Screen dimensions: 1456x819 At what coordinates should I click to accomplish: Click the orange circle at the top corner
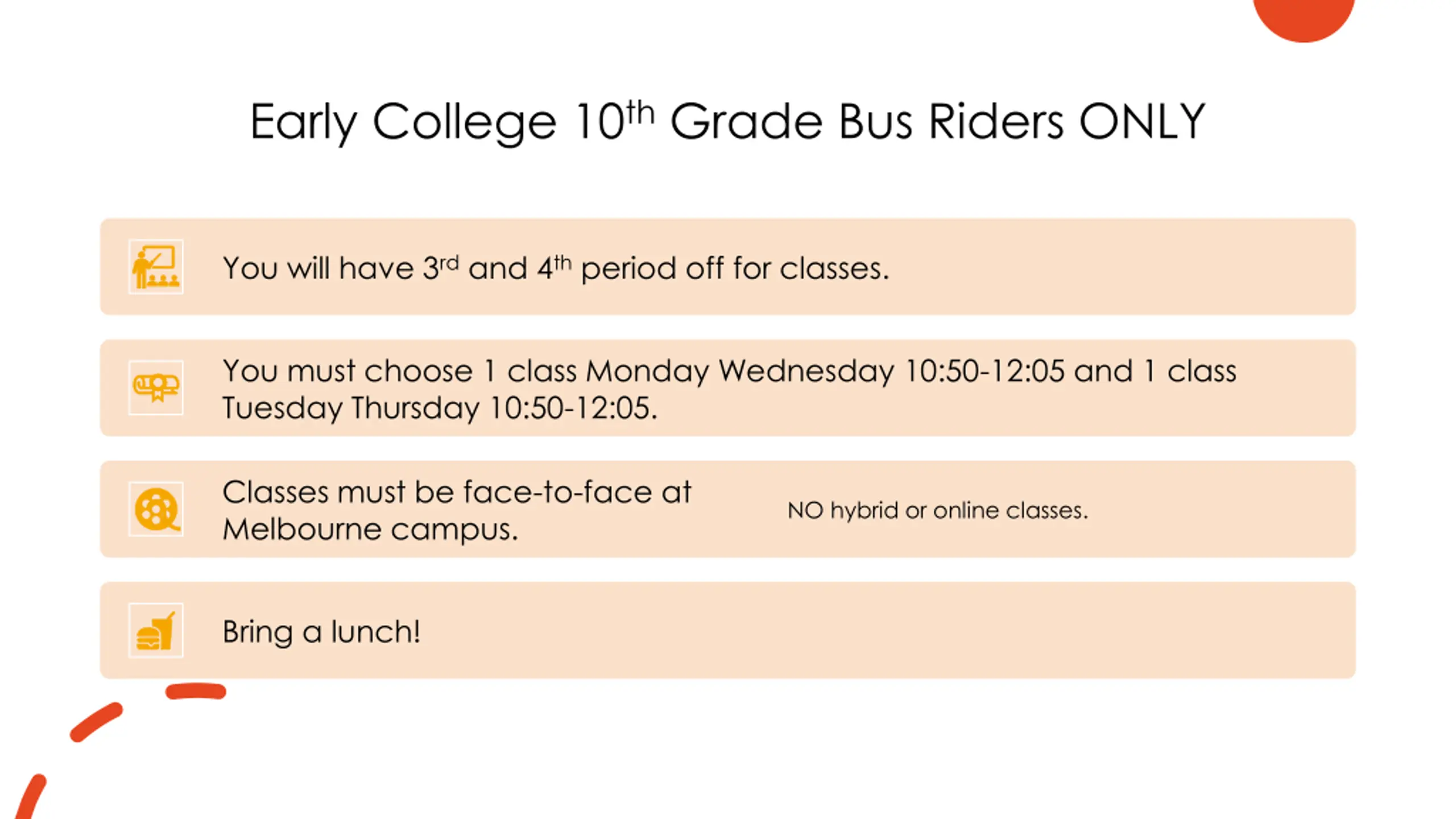pyautogui.click(x=1304, y=17)
